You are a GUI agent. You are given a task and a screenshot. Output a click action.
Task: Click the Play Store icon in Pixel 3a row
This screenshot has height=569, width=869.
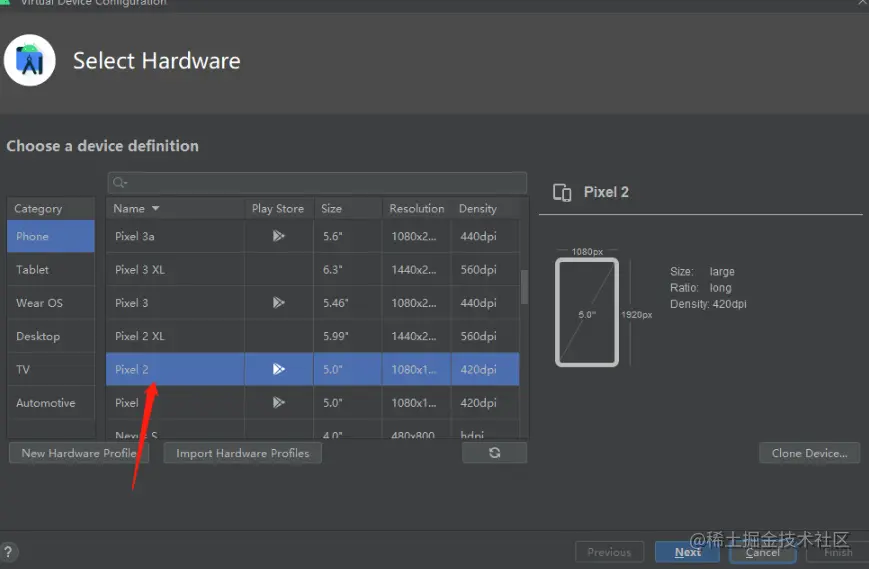pyautogui.click(x=278, y=236)
